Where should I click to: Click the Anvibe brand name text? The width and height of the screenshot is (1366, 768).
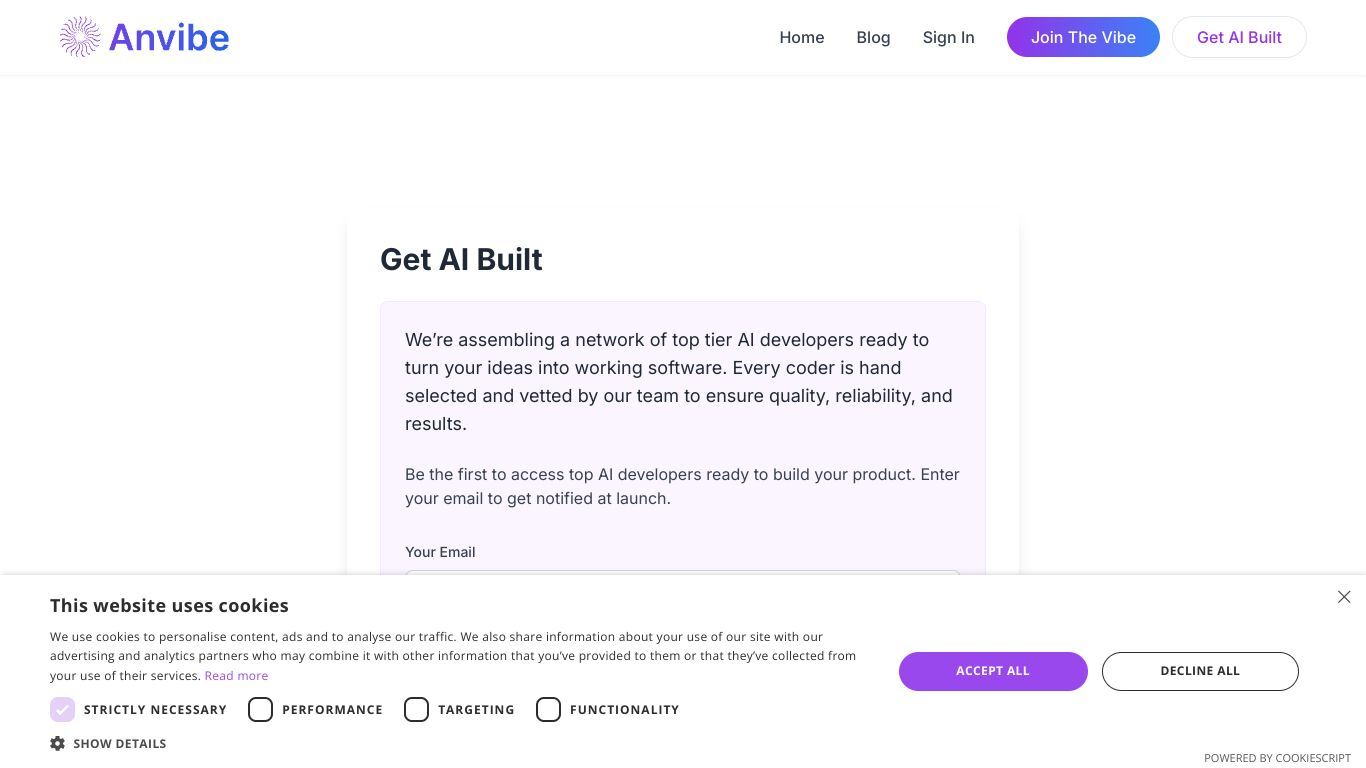(x=169, y=37)
